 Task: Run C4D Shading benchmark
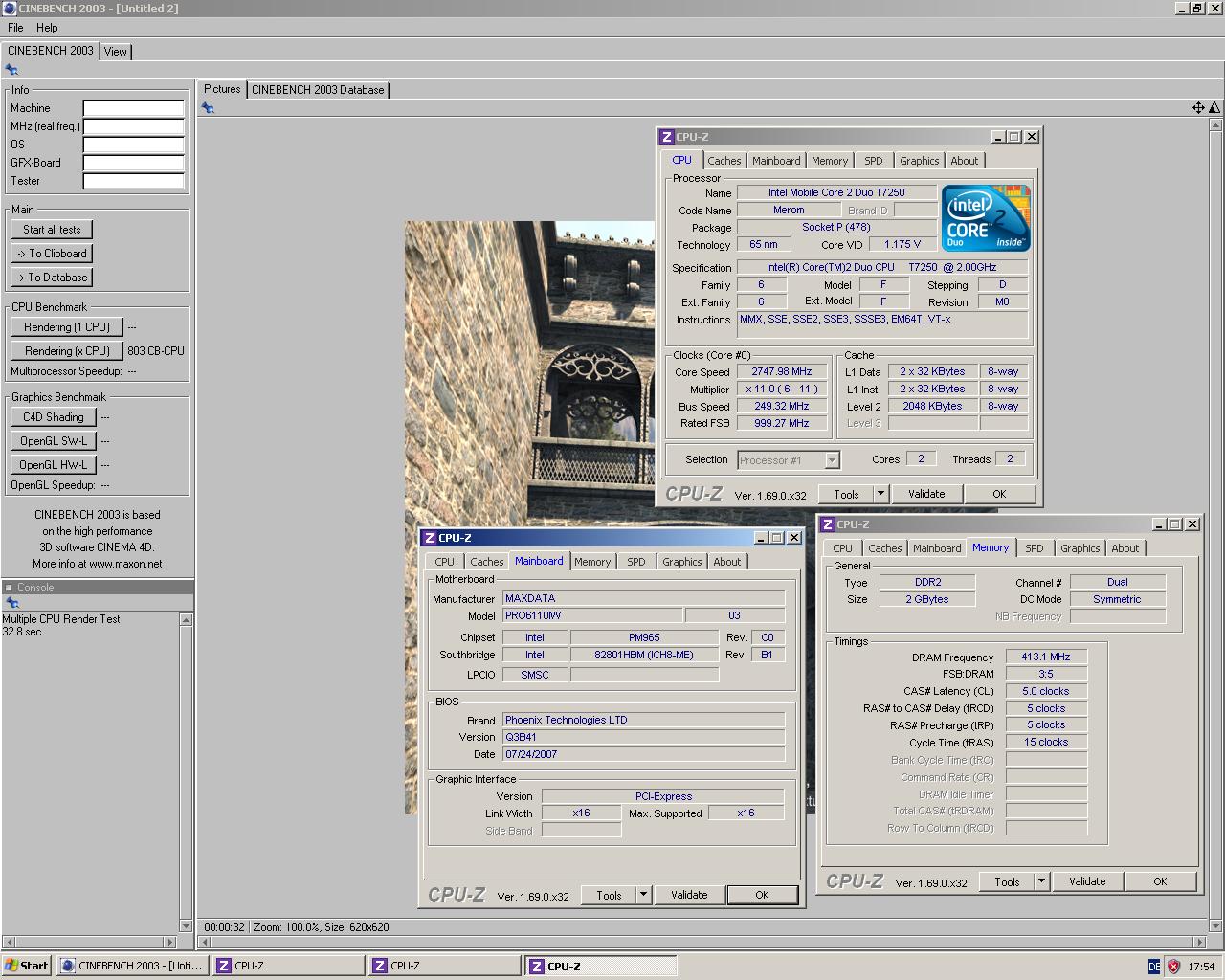[54, 417]
